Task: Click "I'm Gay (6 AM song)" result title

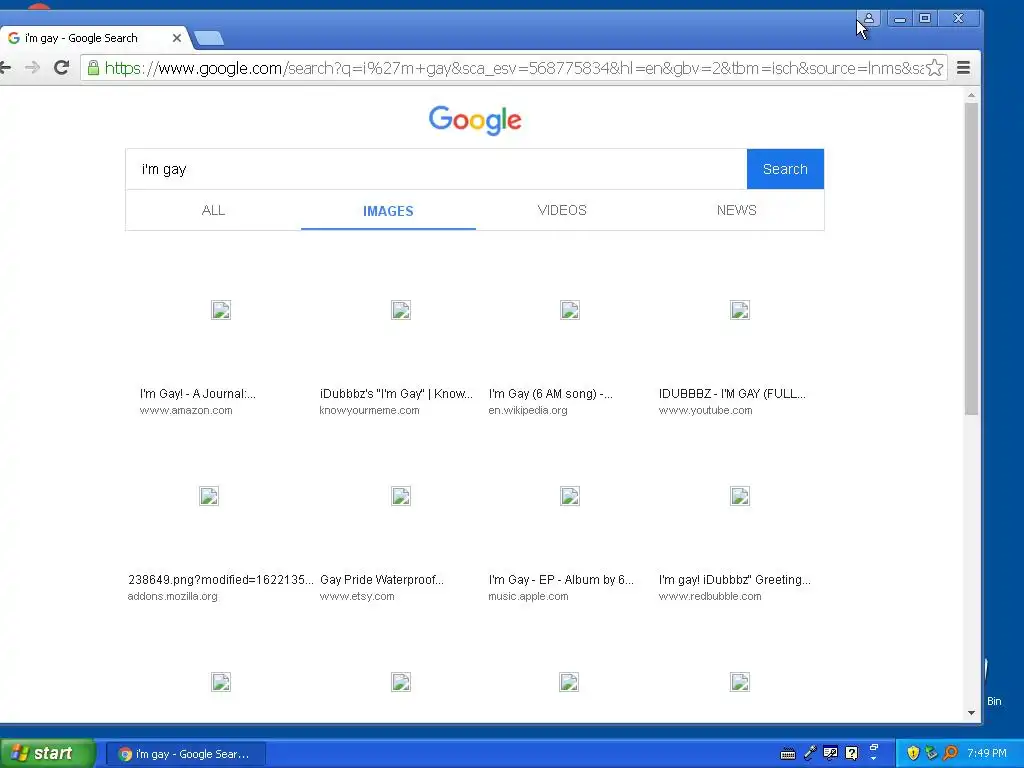Action: (x=551, y=394)
